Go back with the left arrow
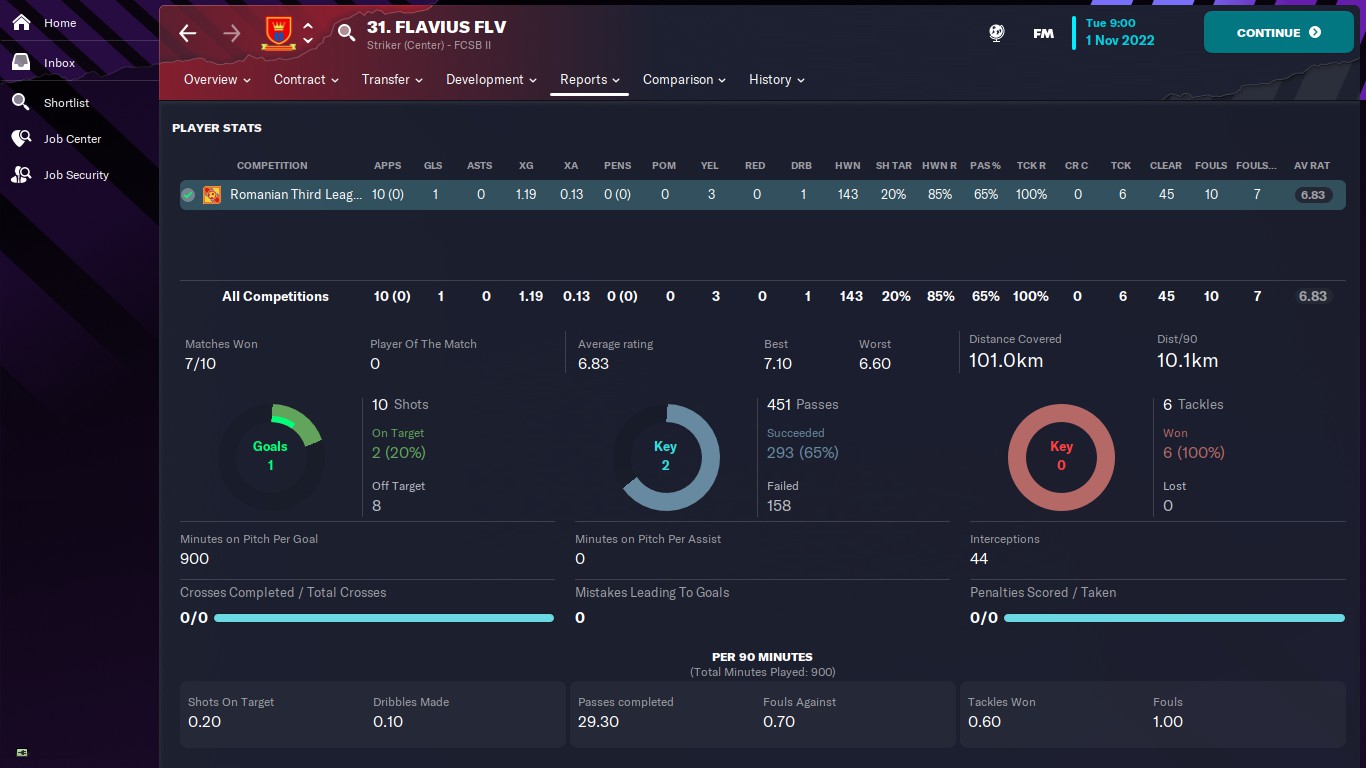 pos(188,33)
